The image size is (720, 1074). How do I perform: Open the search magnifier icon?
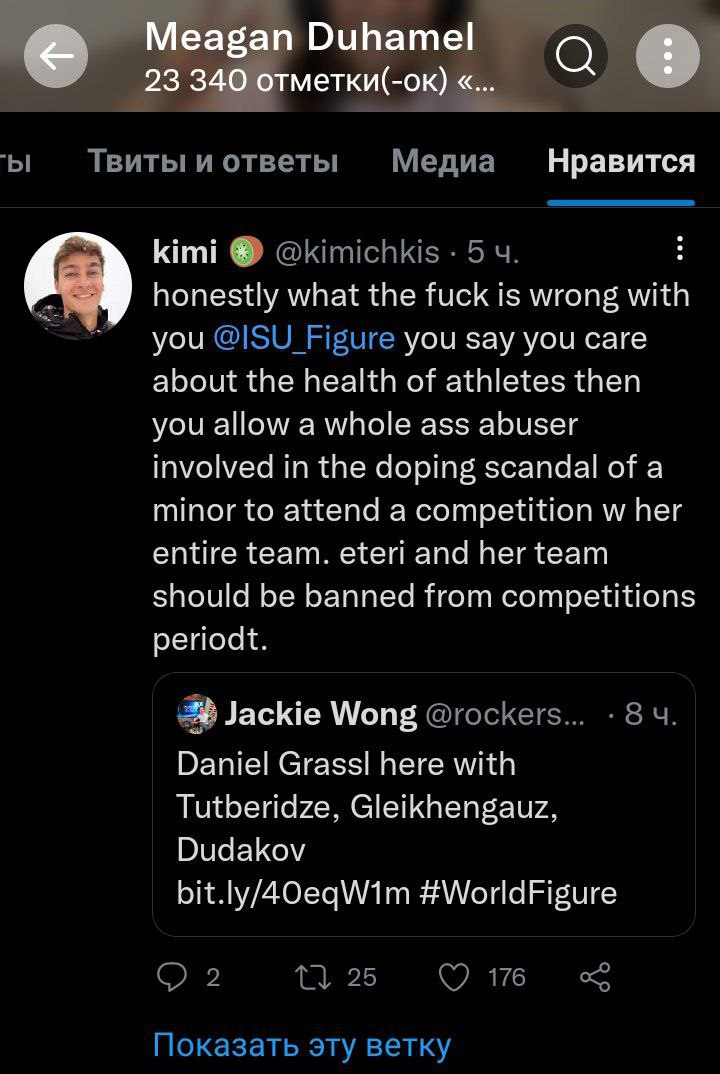pyautogui.click(x=576, y=56)
